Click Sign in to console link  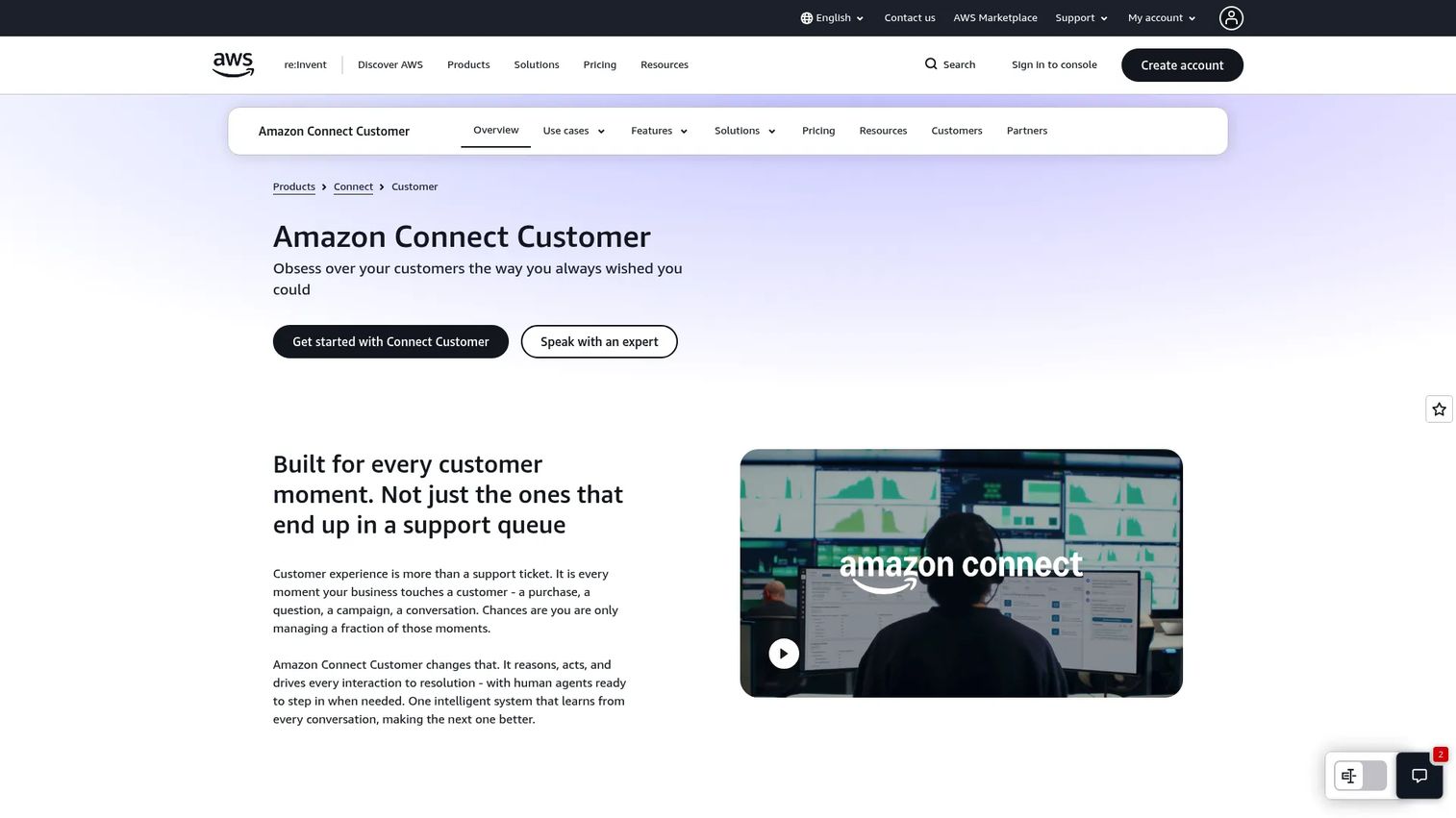(1054, 64)
